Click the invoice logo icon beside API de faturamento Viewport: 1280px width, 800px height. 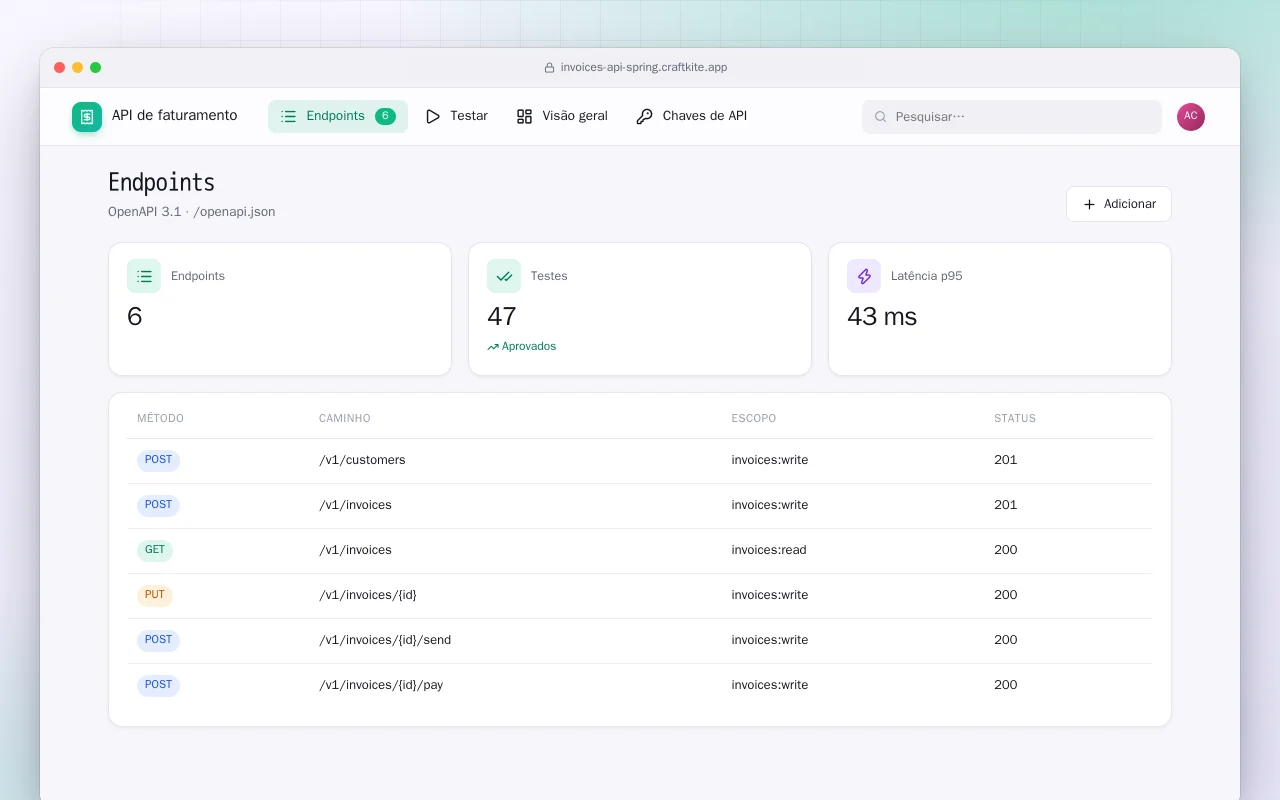[87, 117]
